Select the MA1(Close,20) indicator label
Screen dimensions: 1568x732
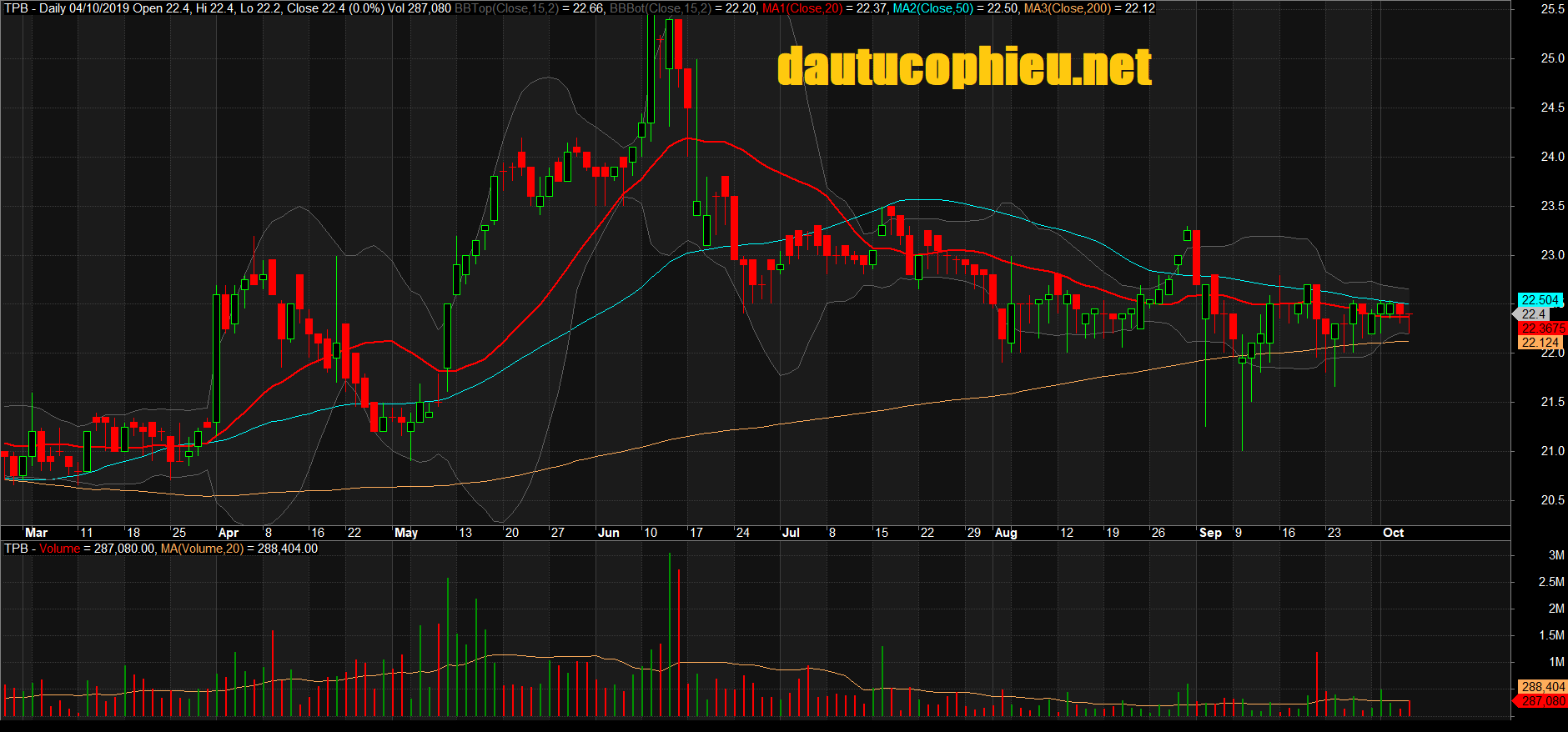(802, 8)
